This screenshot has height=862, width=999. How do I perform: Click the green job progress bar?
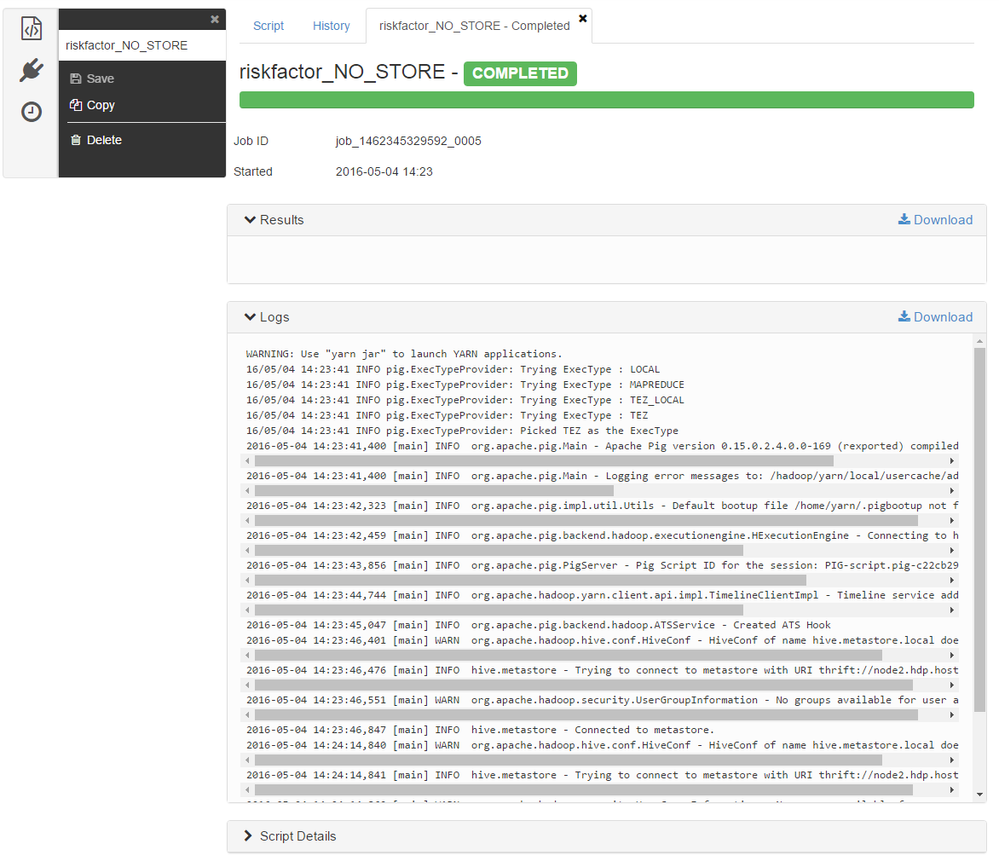click(x=607, y=100)
